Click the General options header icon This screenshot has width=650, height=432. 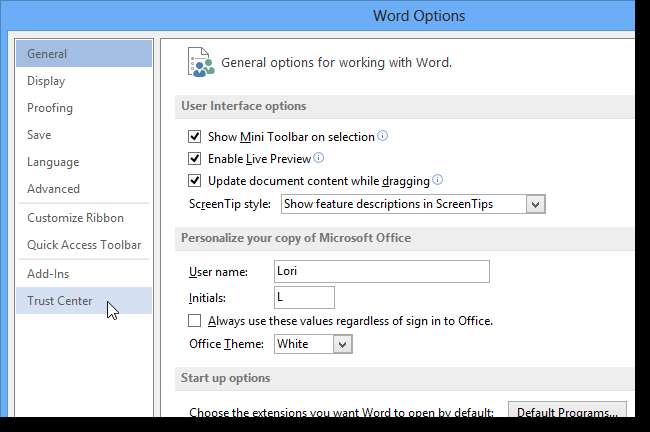pos(199,62)
